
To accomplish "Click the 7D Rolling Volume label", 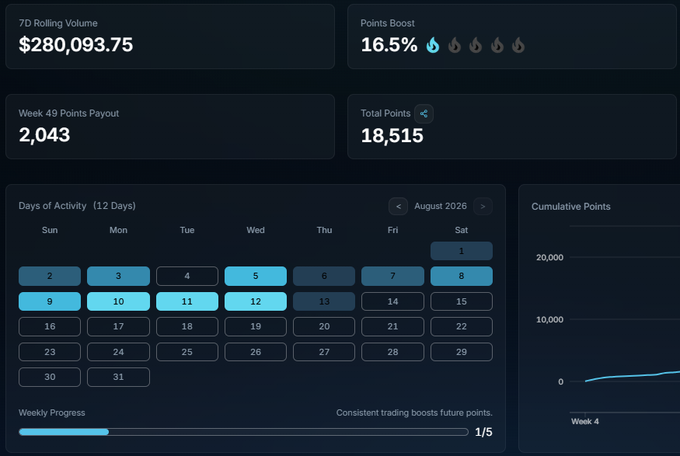I will (58, 23).
